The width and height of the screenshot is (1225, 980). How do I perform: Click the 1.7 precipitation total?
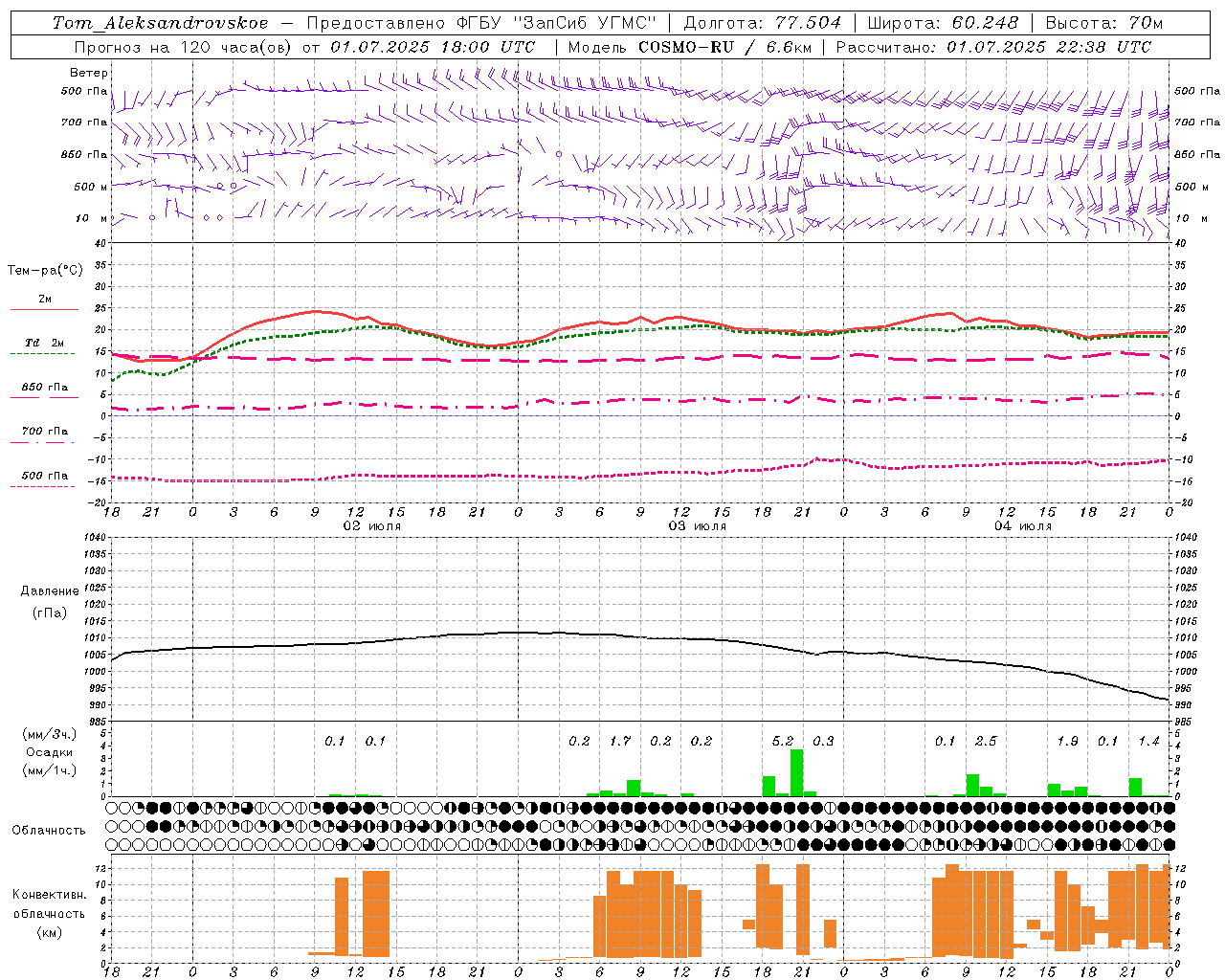(x=620, y=741)
